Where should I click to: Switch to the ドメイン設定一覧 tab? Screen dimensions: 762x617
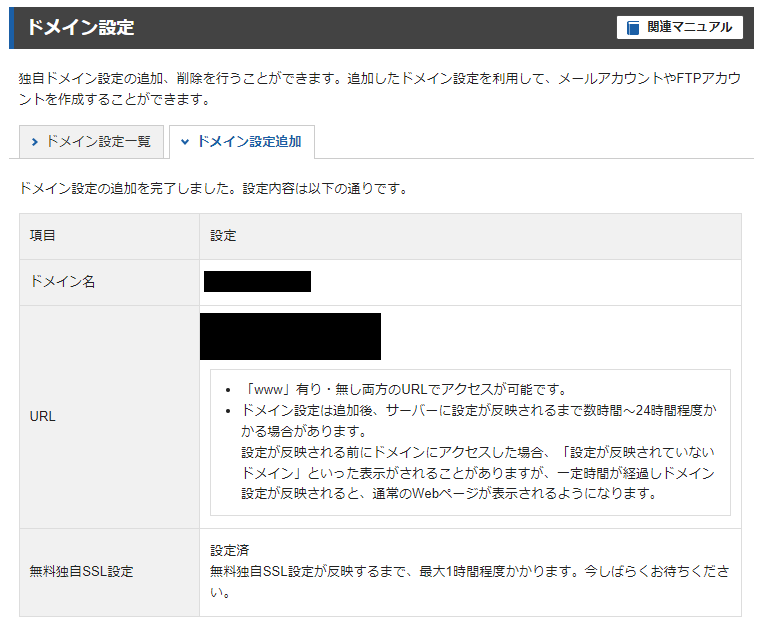[x=90, y=142]
